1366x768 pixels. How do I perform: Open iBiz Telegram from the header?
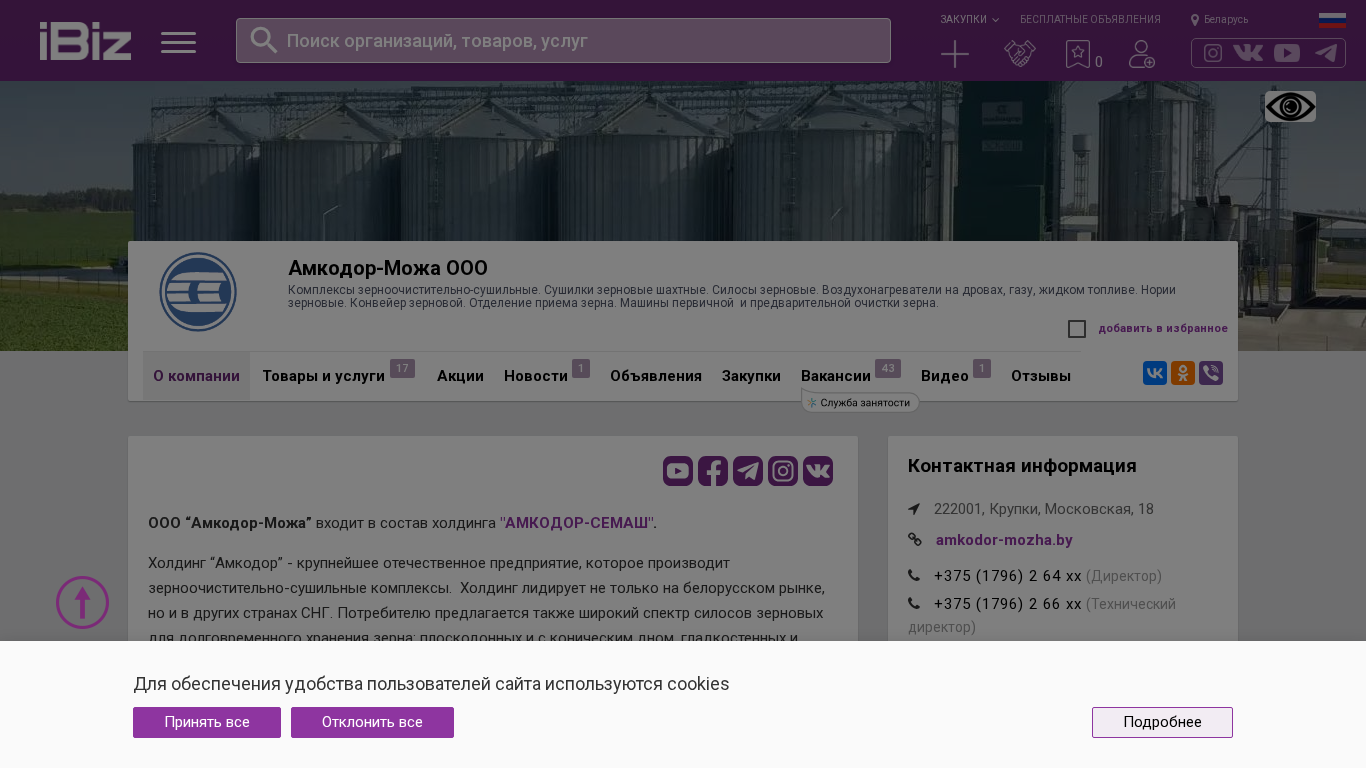click(1326, 53)
